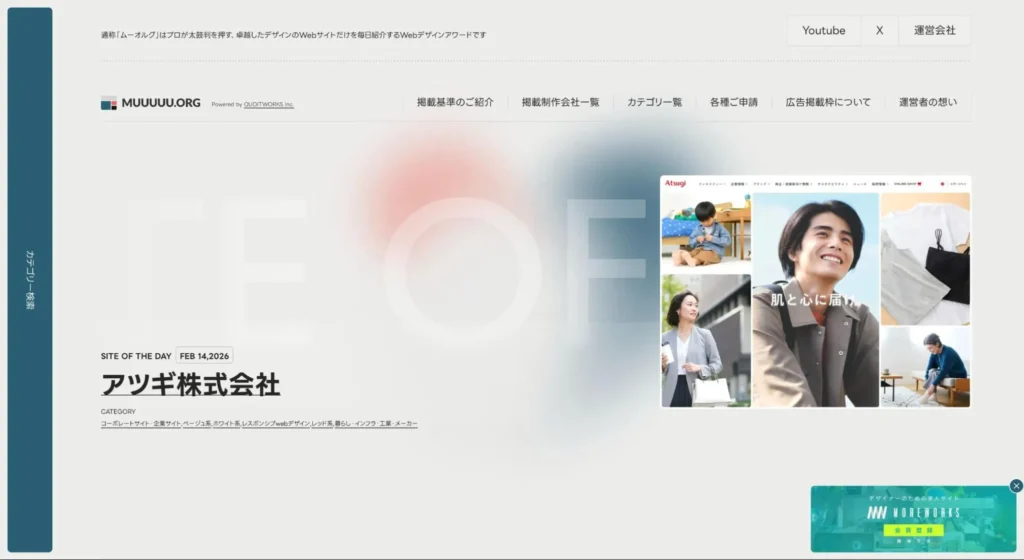The image size is (1024, 560).
Task: Open カテゴリ一覧 menu item
Action: pyautogui.click(x=654, y=102)
